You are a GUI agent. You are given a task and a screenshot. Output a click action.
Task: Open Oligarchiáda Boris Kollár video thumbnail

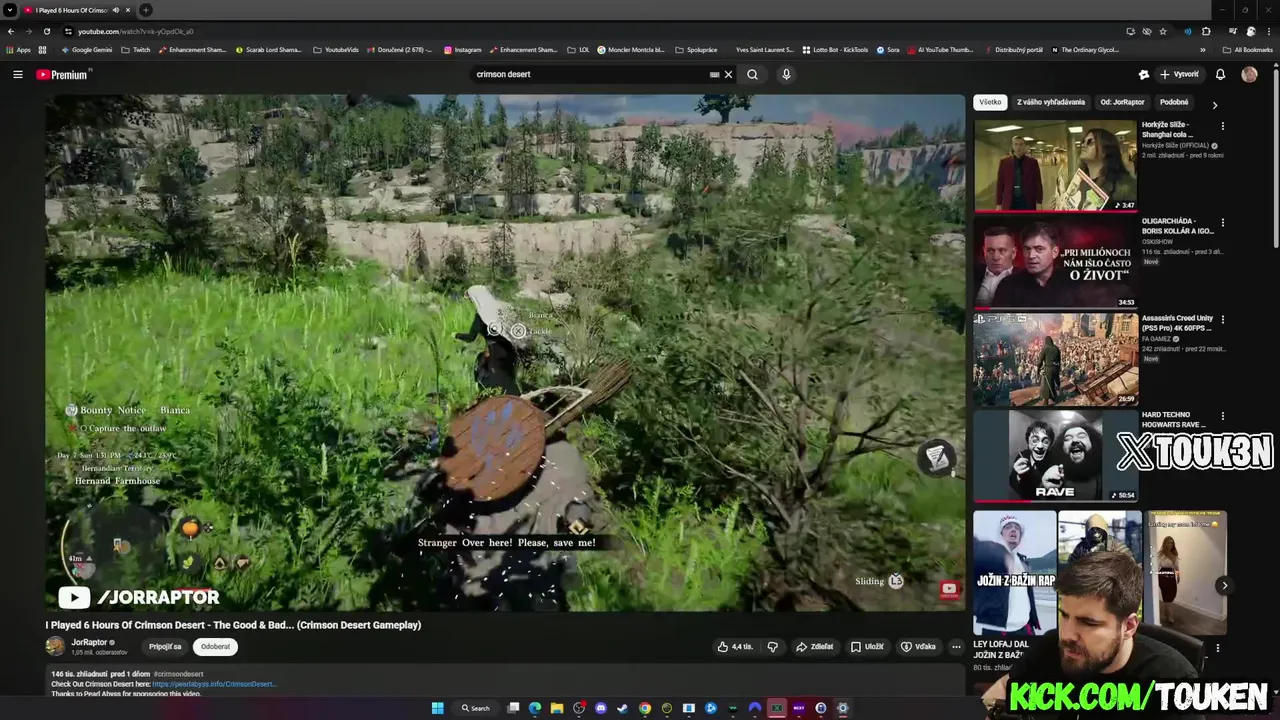[1055, 263]
